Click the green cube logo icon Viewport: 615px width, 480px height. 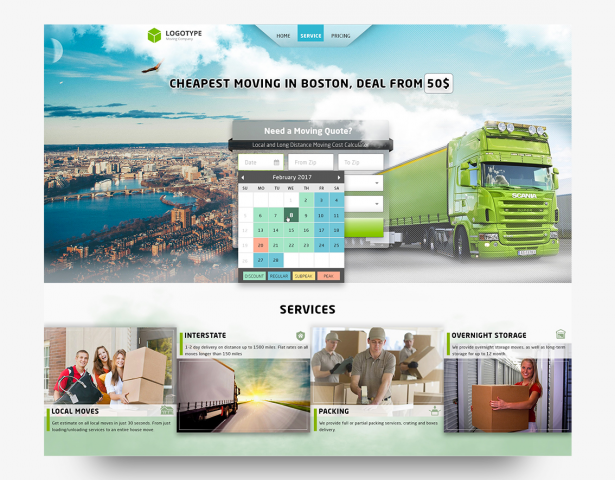tap(154, 35)
